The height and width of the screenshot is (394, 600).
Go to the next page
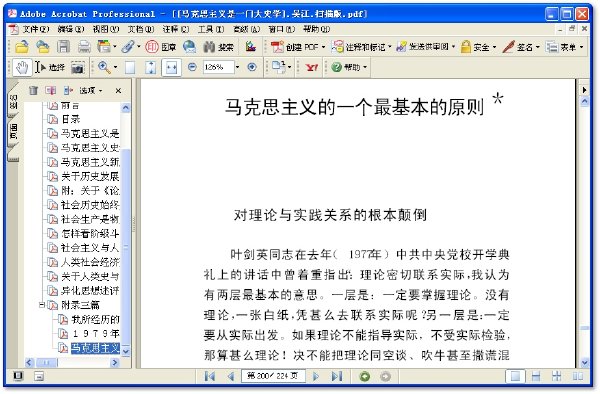pos(316,376)
